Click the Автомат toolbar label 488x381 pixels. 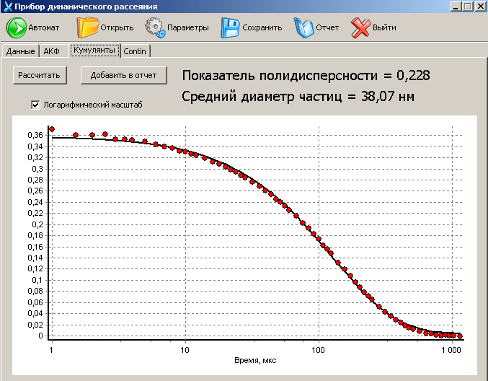click(x=44, y=28)
